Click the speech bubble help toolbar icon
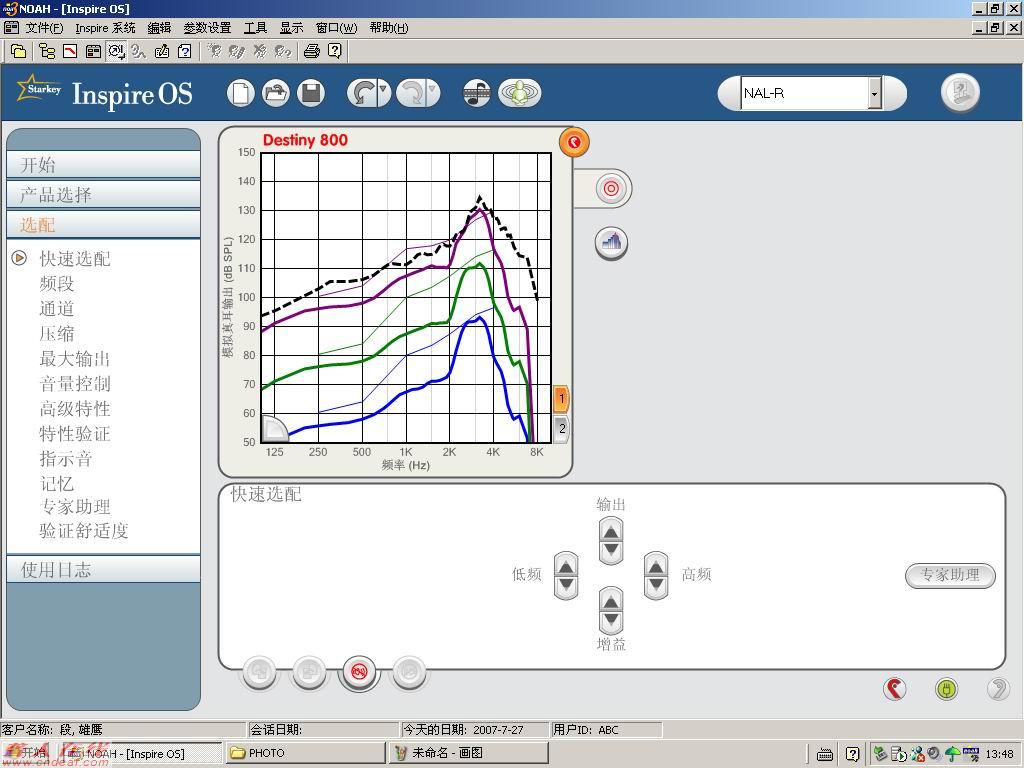This screenshot has width=1024, height=768. click(334, 50)
